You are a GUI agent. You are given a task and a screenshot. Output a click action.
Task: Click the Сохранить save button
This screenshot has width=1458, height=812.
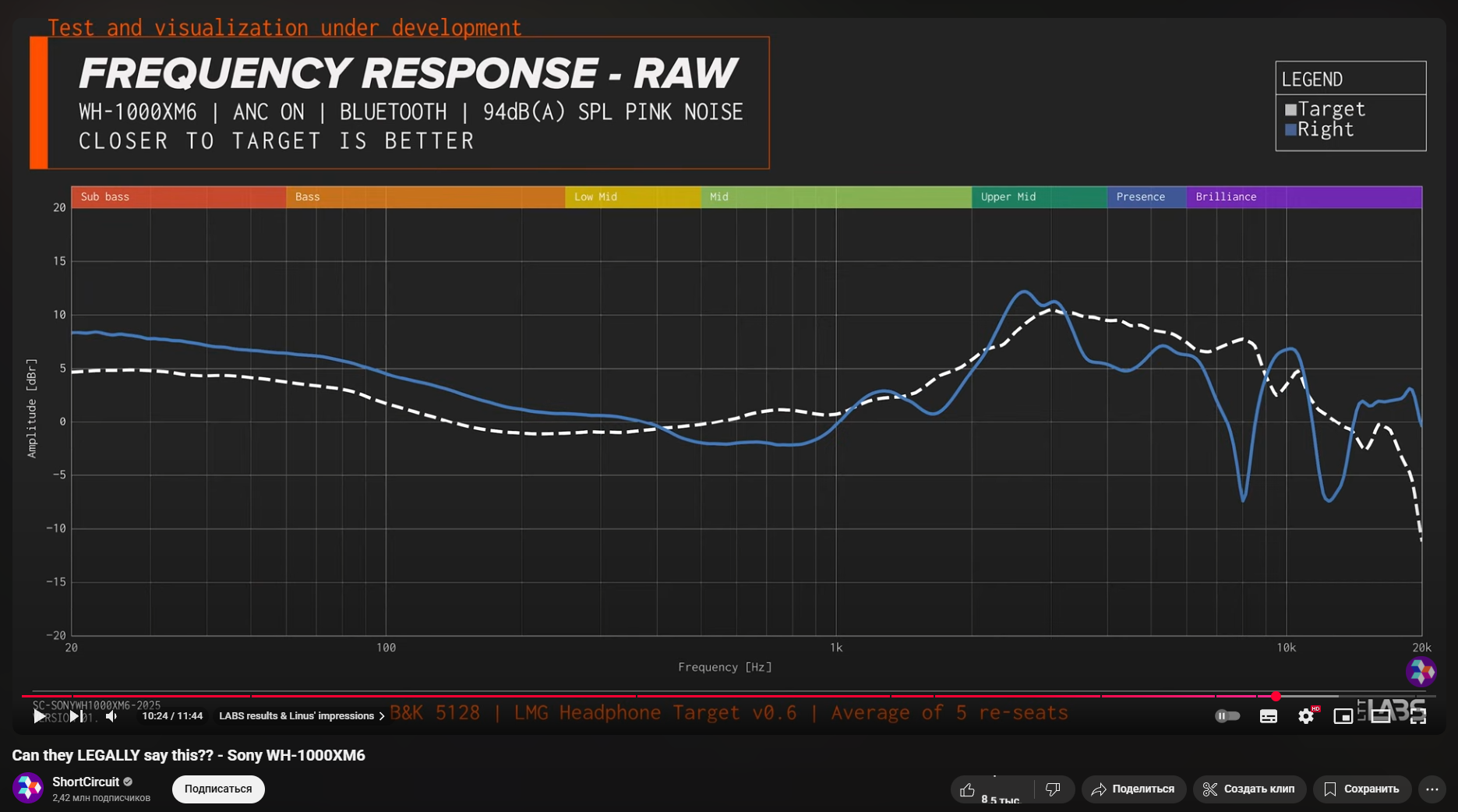1362,789
